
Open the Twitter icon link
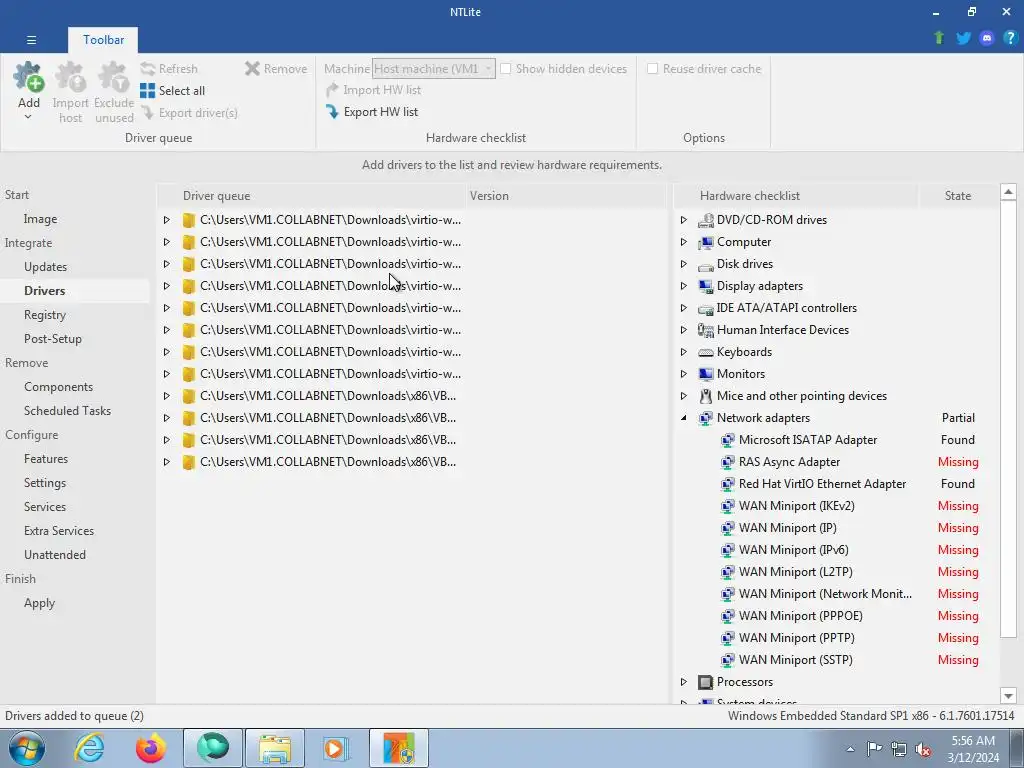(963, 38)
